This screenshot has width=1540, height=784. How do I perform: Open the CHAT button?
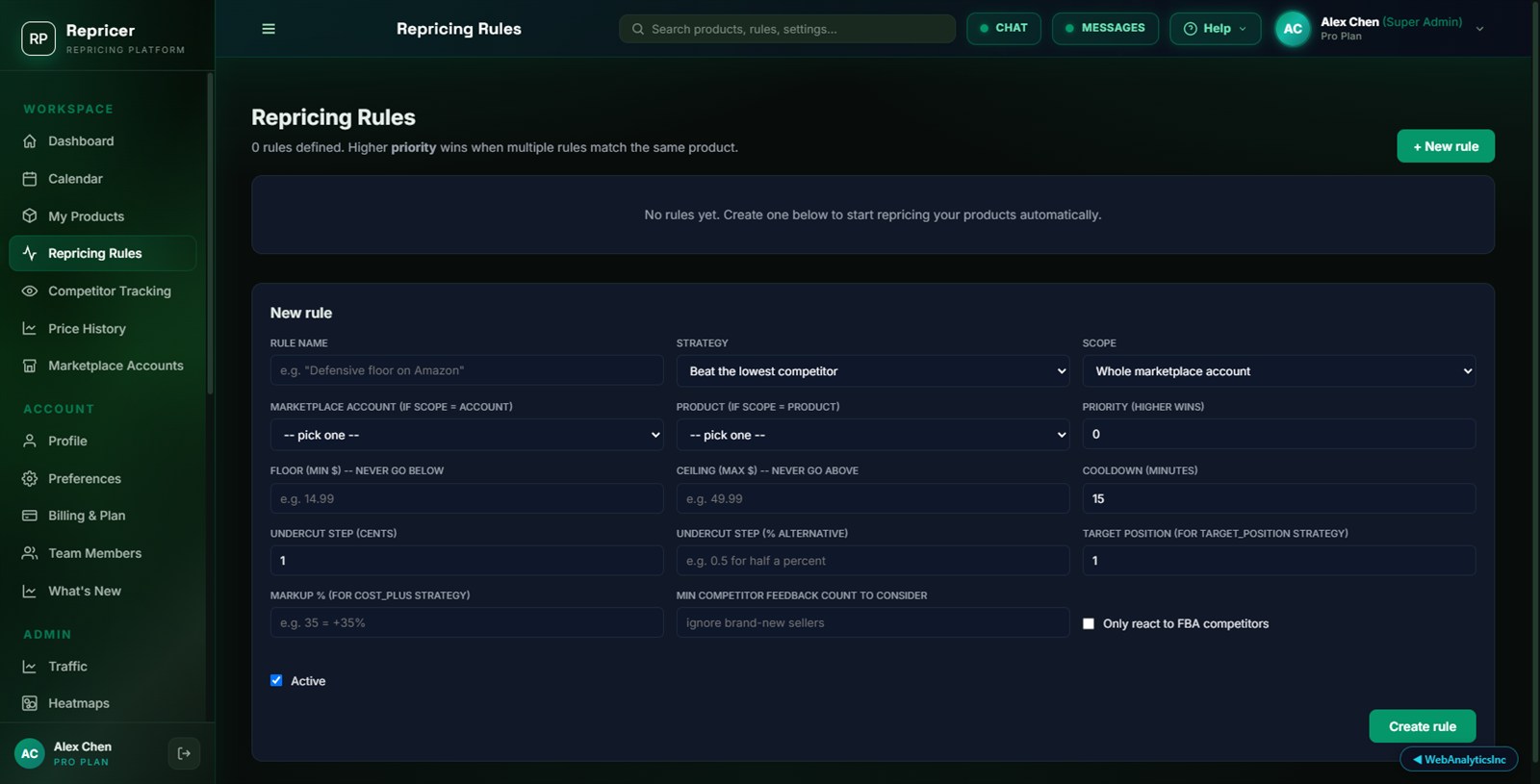tap(1004, 29)
